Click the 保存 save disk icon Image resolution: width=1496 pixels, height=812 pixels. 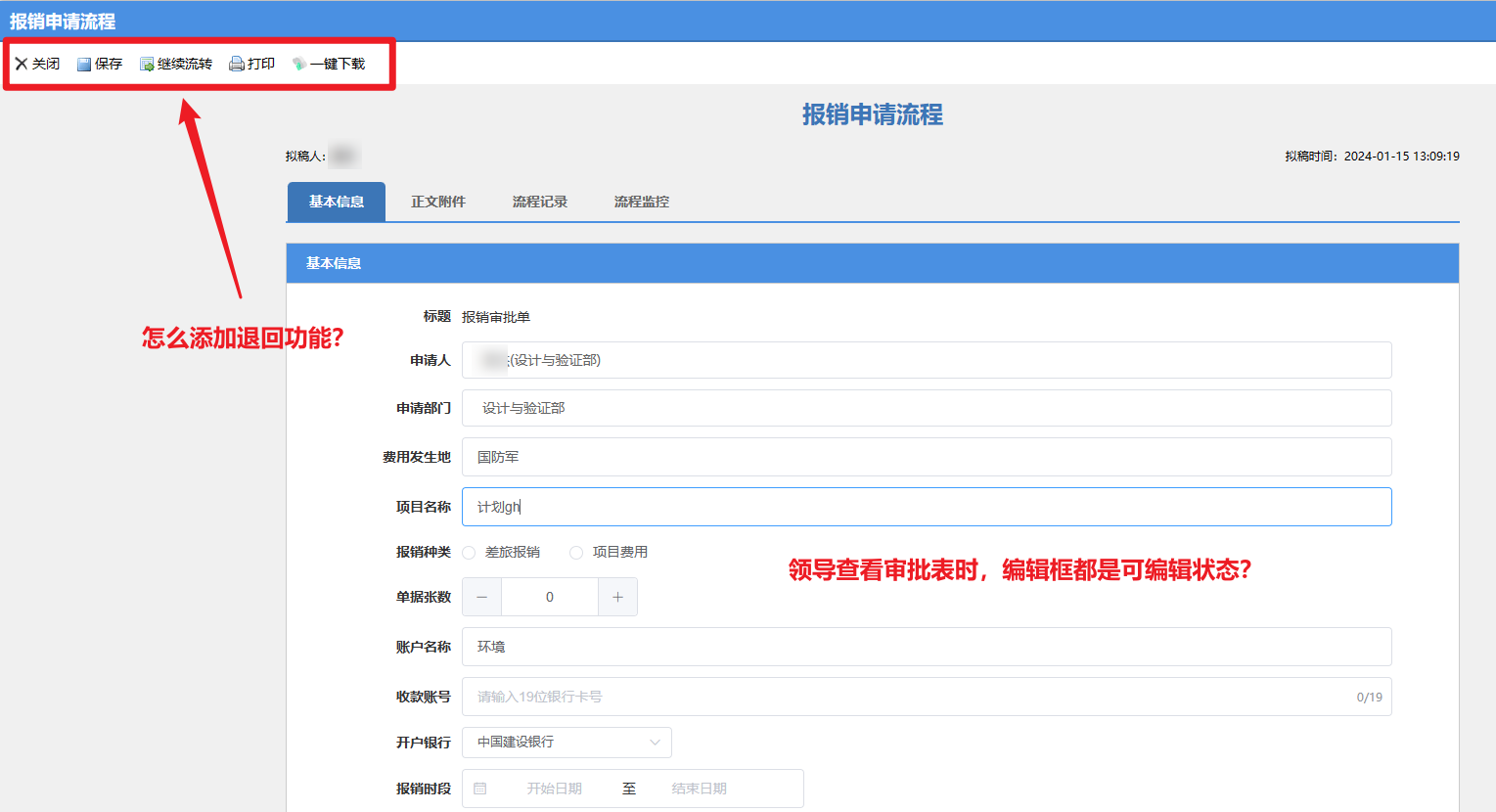tap(84, 65)
